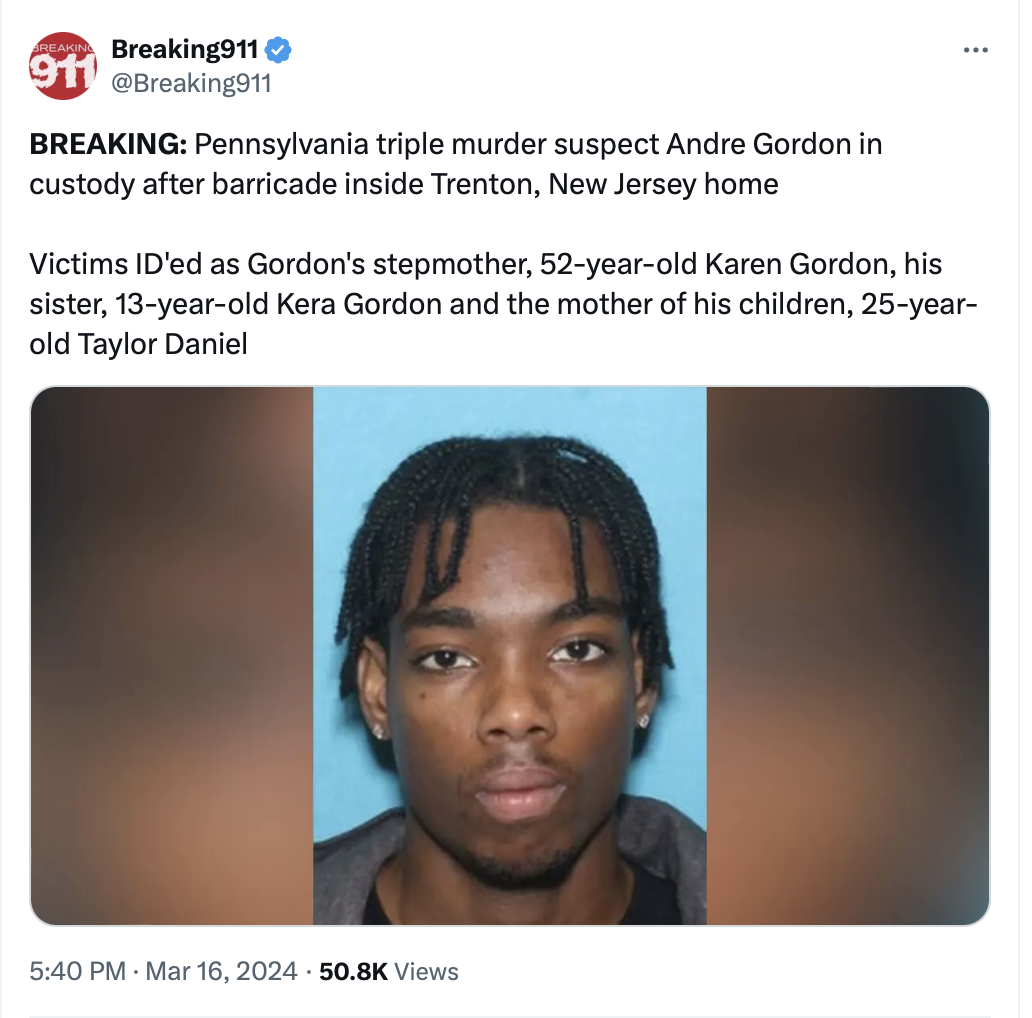Viewport: 1032px width, 1018px height.
Task: Click the blurred right side of photo
Action: pos(848,655)
